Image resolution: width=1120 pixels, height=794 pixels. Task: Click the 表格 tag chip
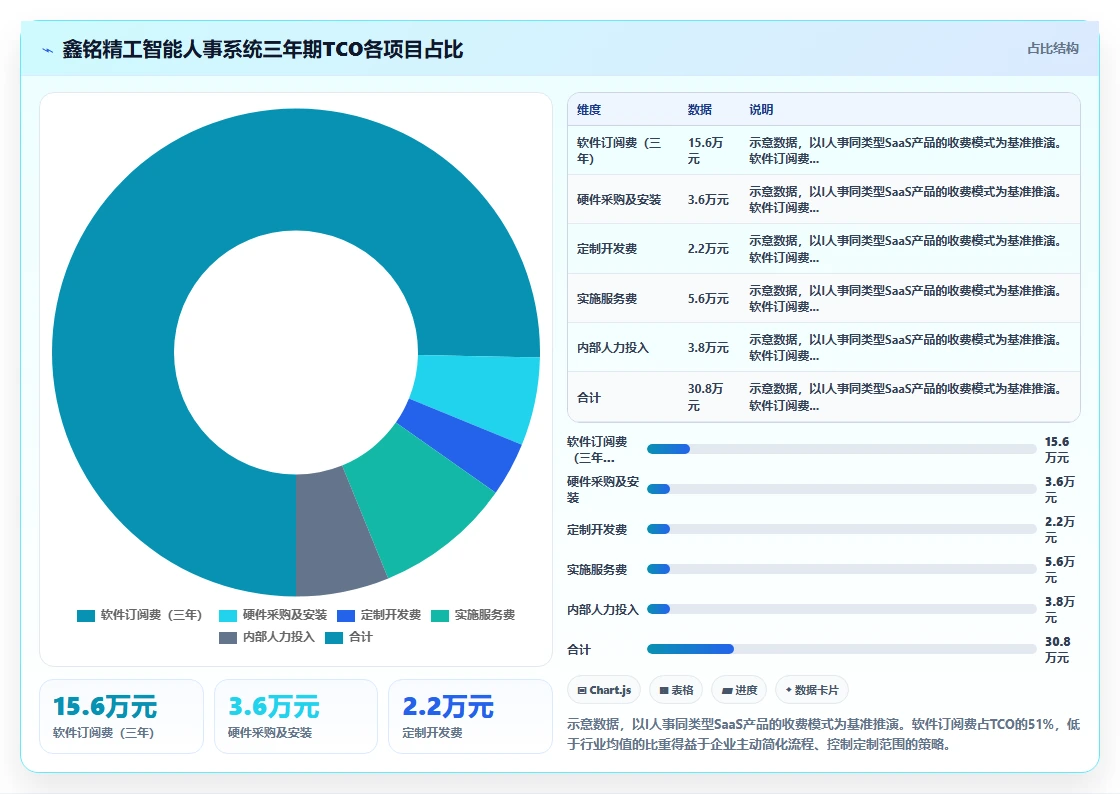[676, 690]
